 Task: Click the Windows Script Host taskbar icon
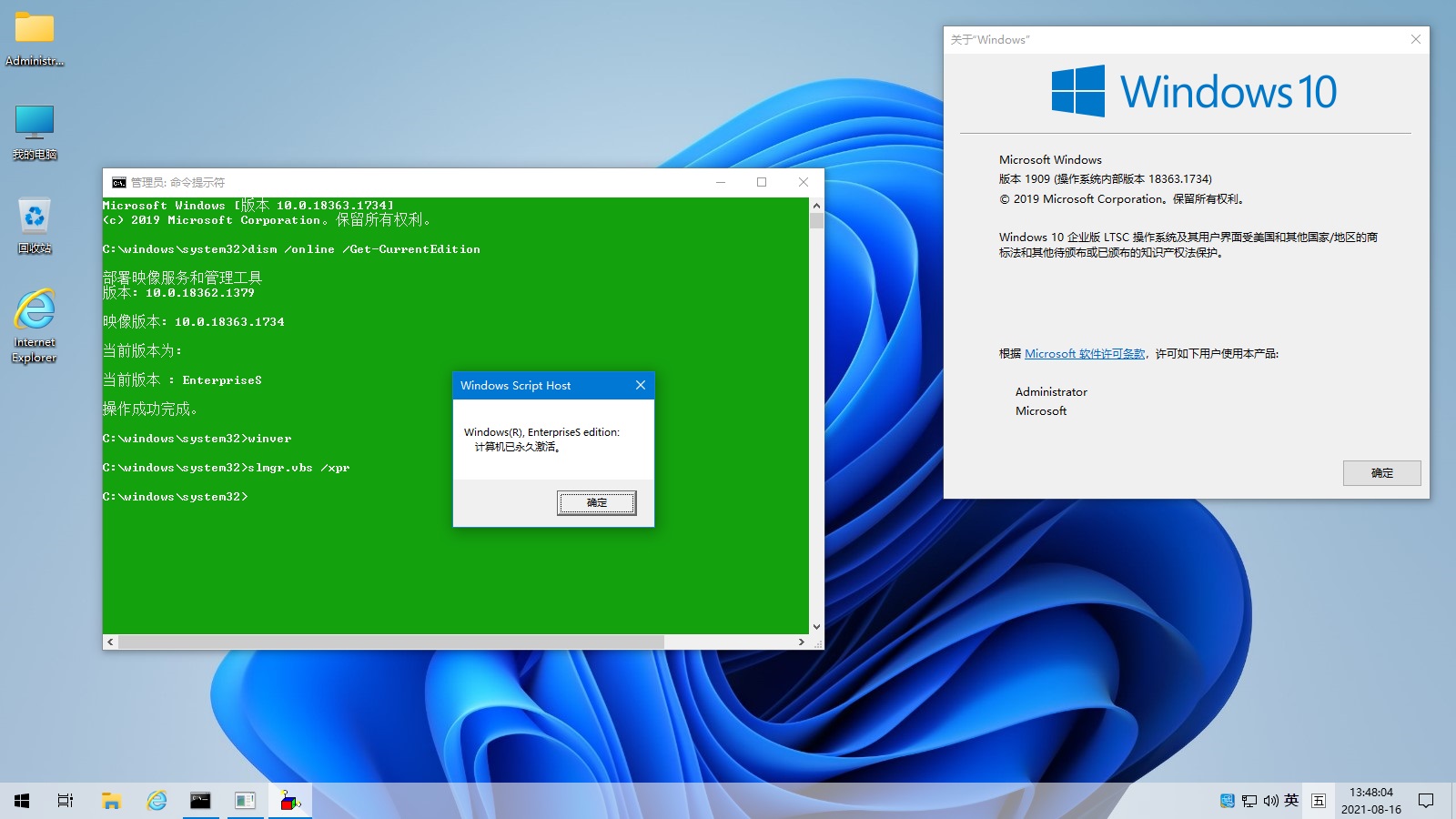click(x=289, y=801)
